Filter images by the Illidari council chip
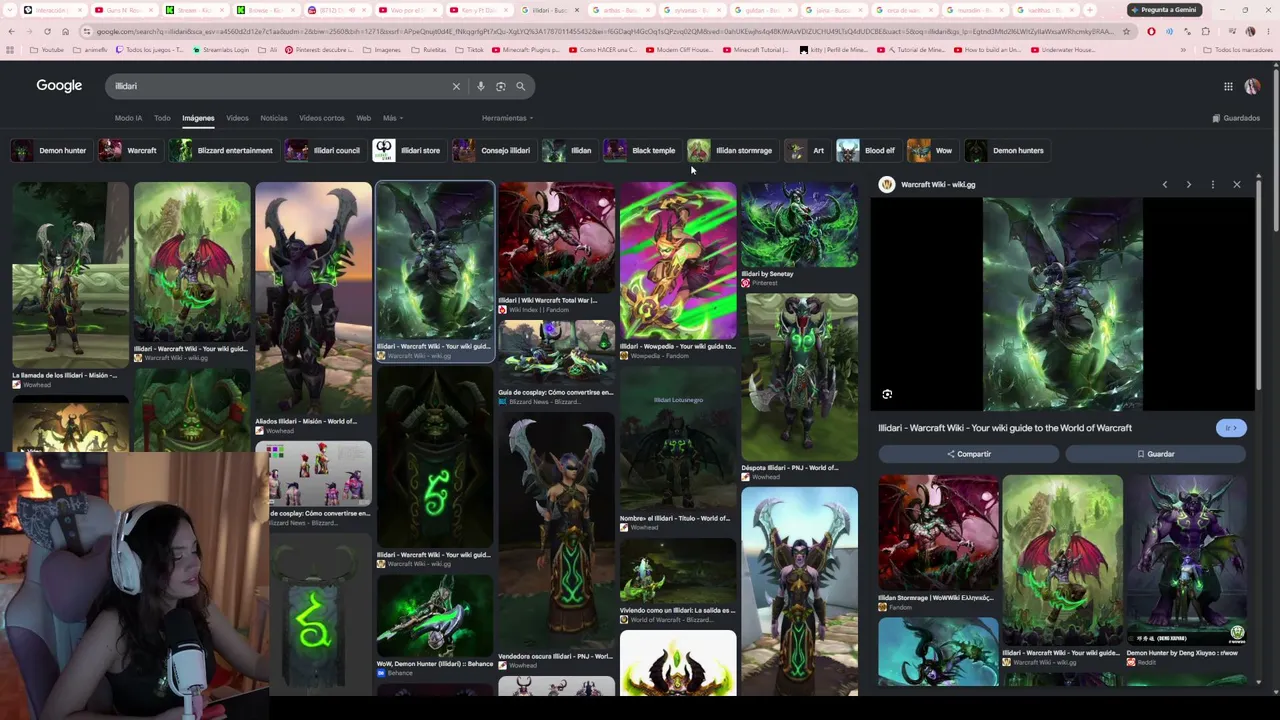The height and width of the screenshot is (720, 1280). click(x=323, y=151)
